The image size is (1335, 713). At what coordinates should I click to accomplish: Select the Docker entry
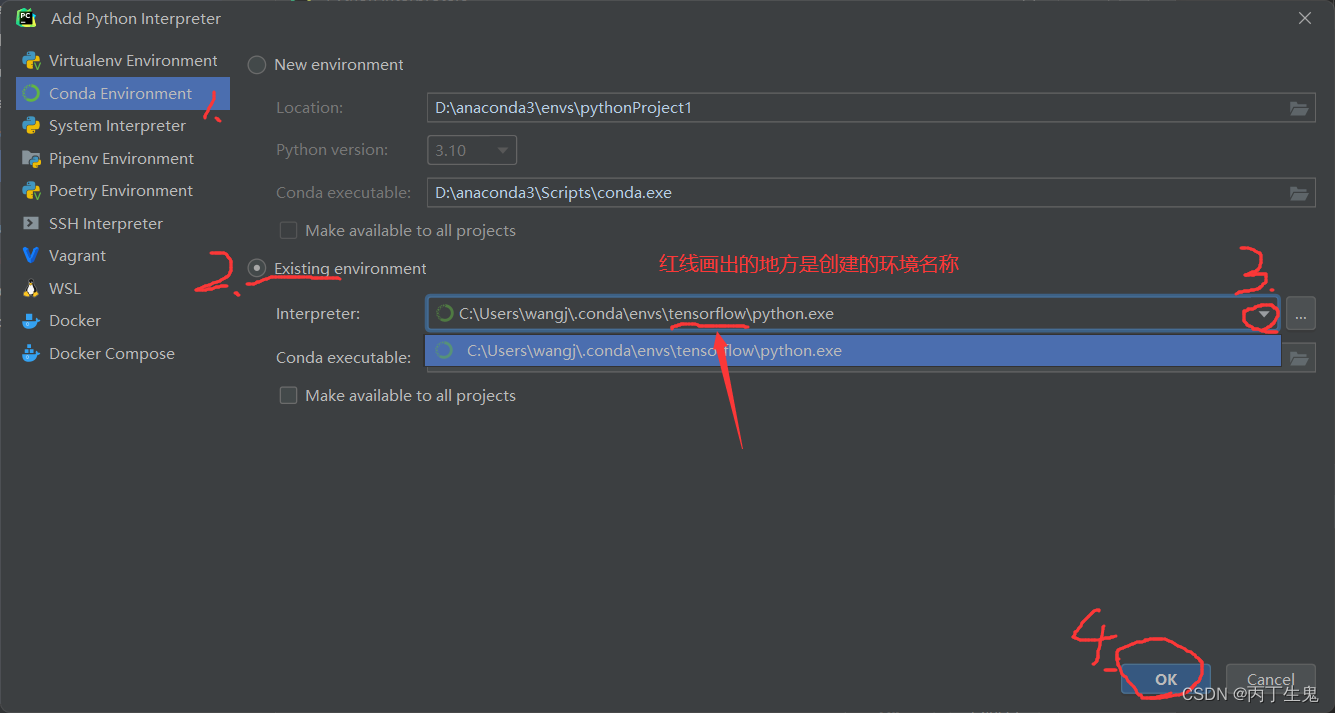point(123,321)
